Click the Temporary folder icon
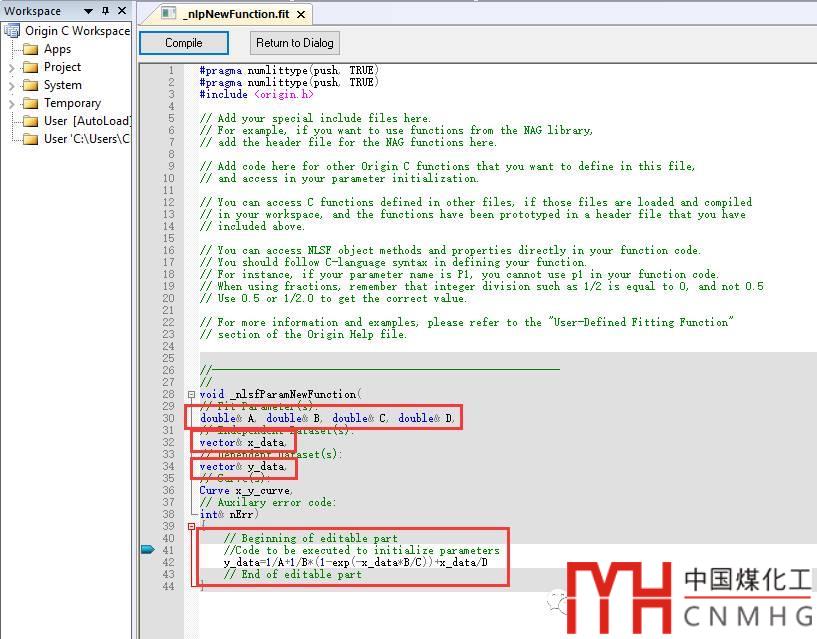The height and width of the screenshot is (639, 817). [x=31, y=103]
